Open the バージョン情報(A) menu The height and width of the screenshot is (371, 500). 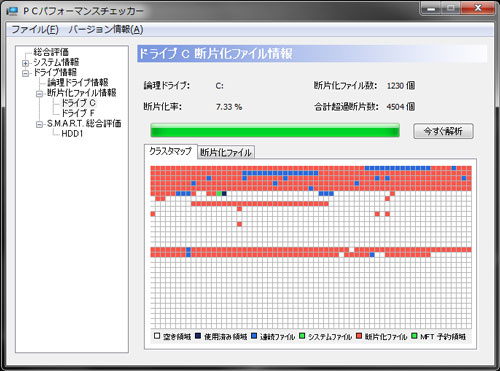[x=106, y=29]
